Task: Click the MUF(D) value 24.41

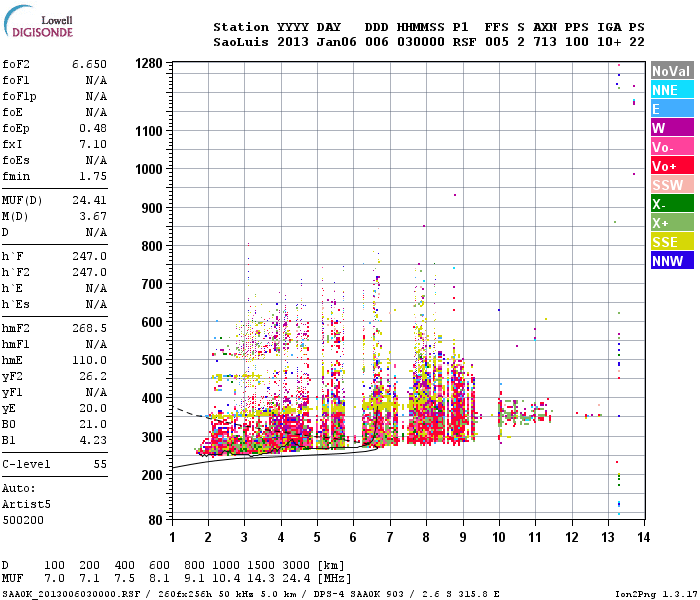Action: pos(89,200)
